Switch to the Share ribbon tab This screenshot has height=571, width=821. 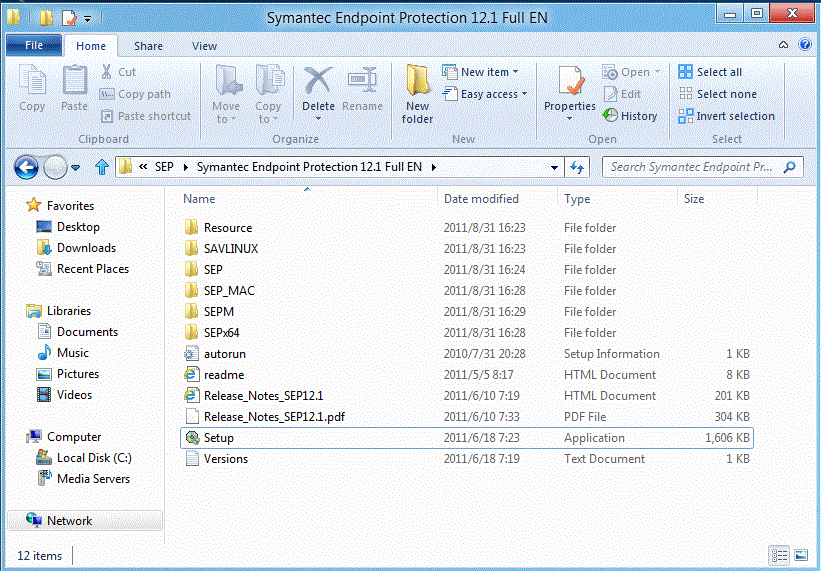(148, 46)
